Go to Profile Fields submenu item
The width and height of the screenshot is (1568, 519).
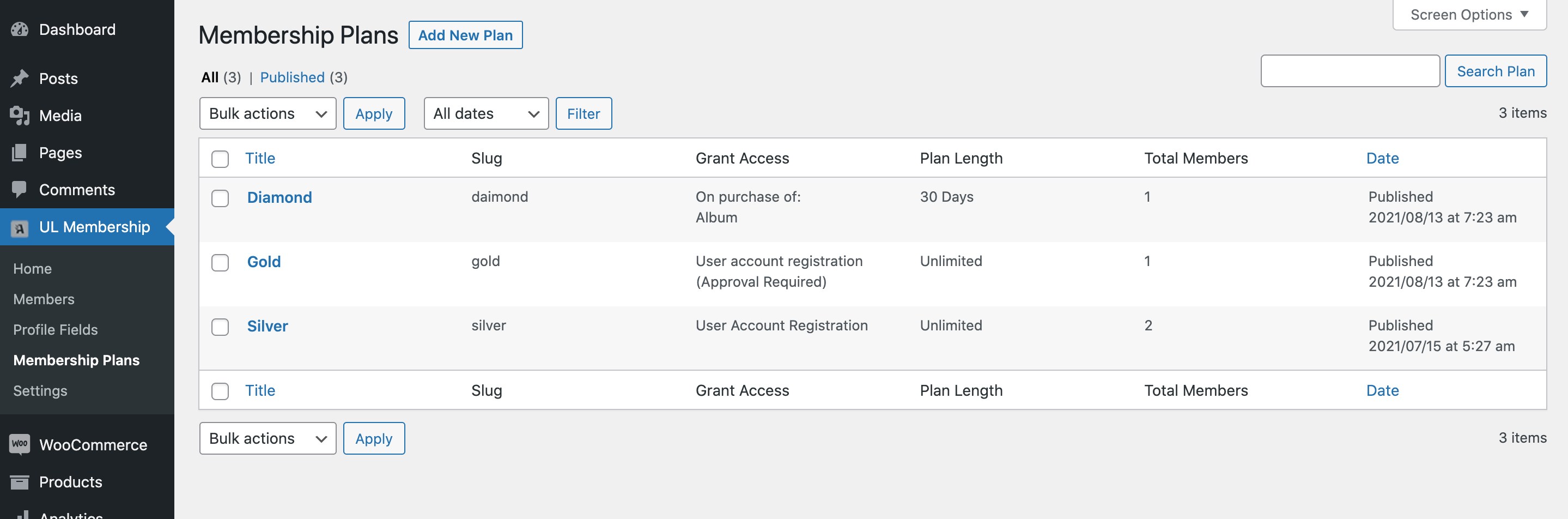coord(56,329)
